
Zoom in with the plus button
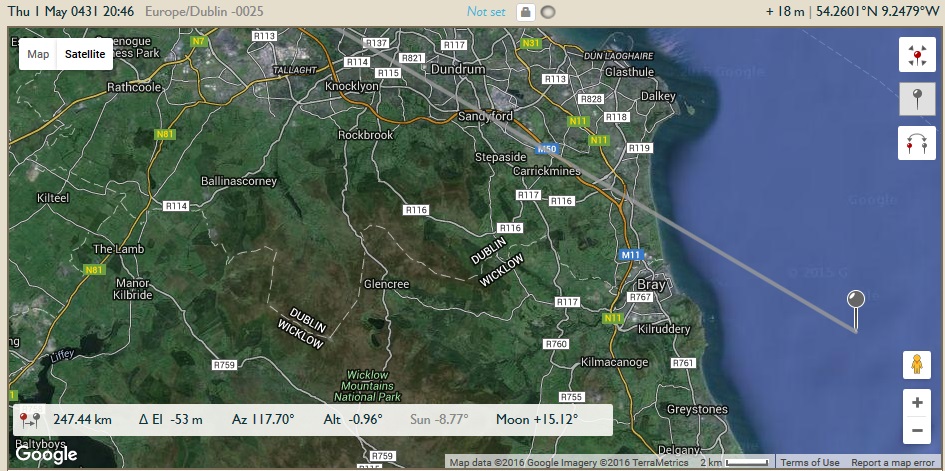[x=916, y=403]
